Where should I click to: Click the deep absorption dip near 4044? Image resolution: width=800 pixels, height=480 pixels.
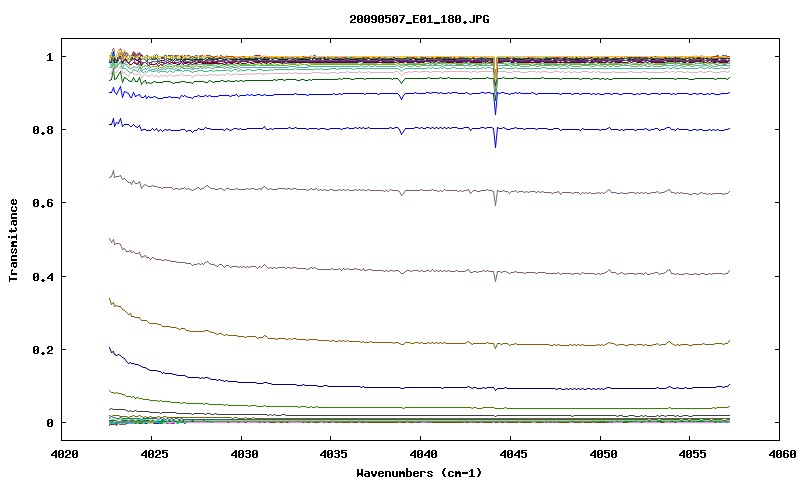495,87
